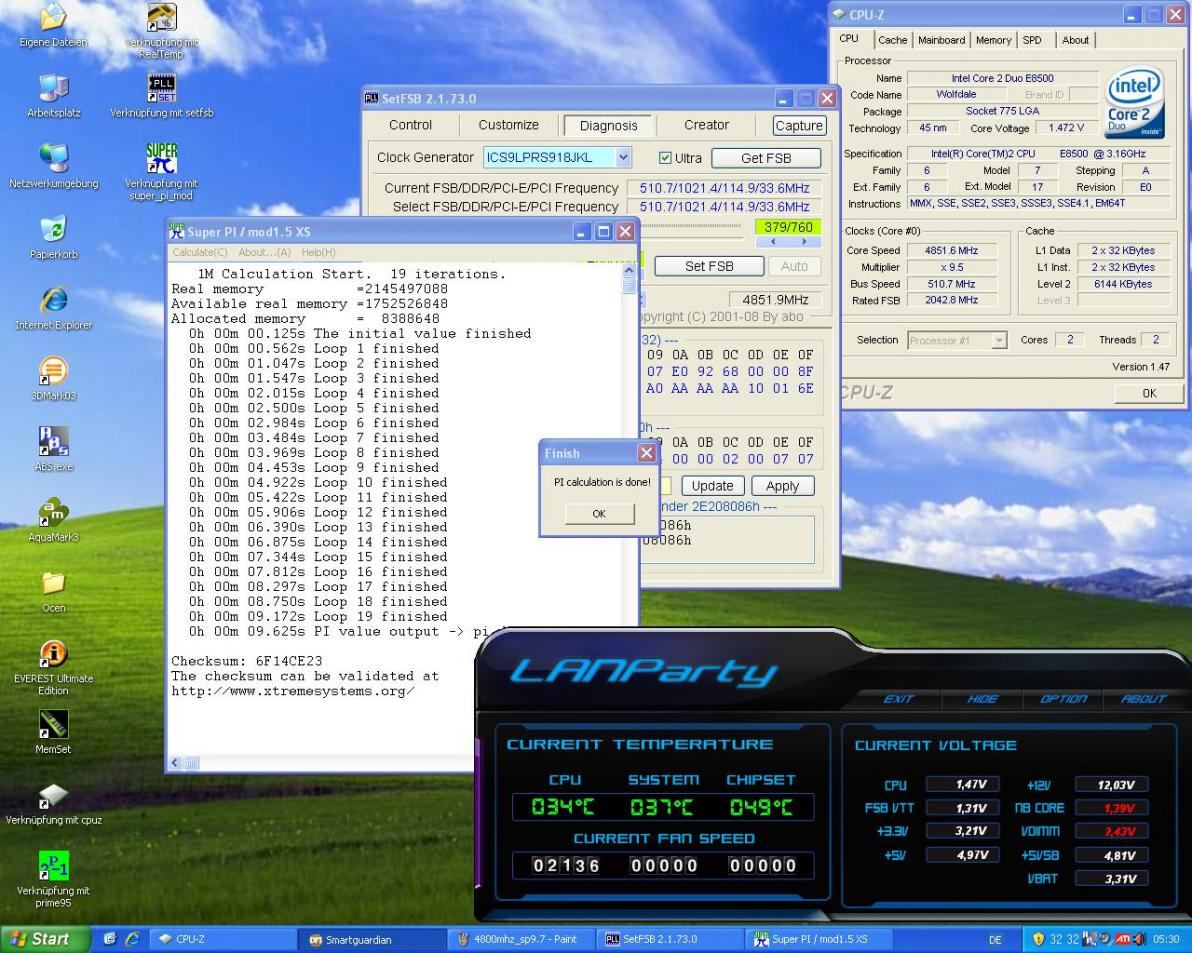1192x953 pixels.
Task: Click the FSB slider left arrow in SetFSB
Action: click(x=772, y=242)
